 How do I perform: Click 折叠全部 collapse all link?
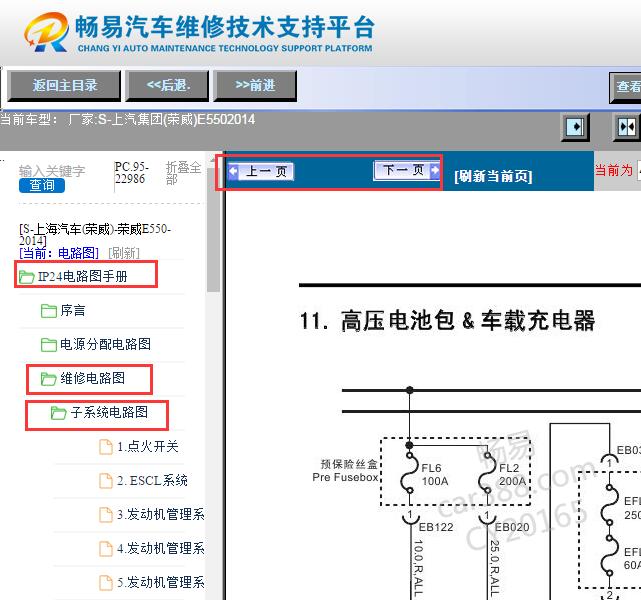183,173
